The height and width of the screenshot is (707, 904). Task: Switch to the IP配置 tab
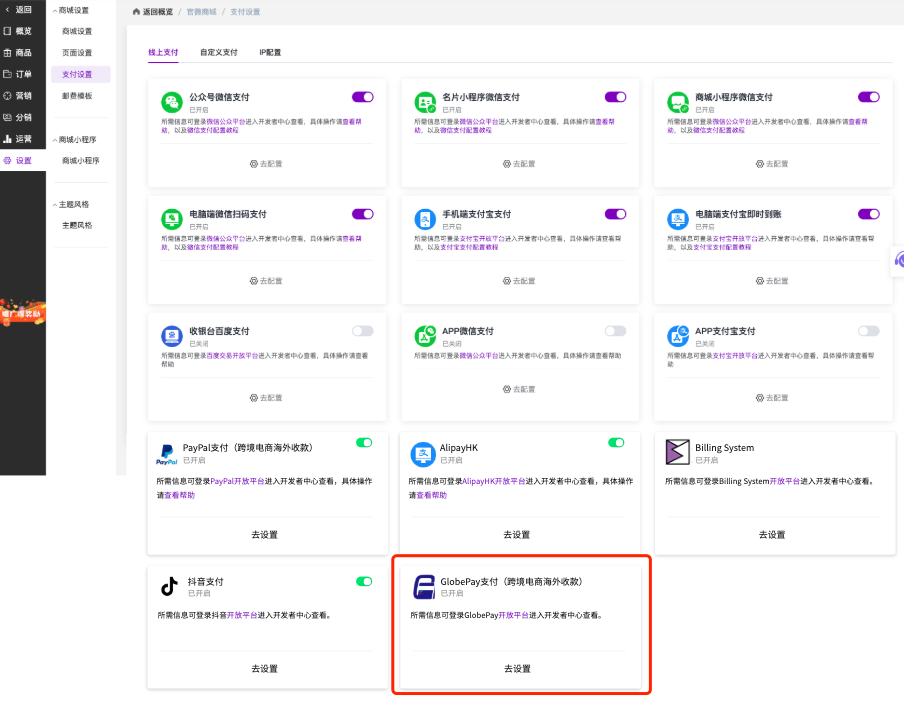click(x=270, y=52)
